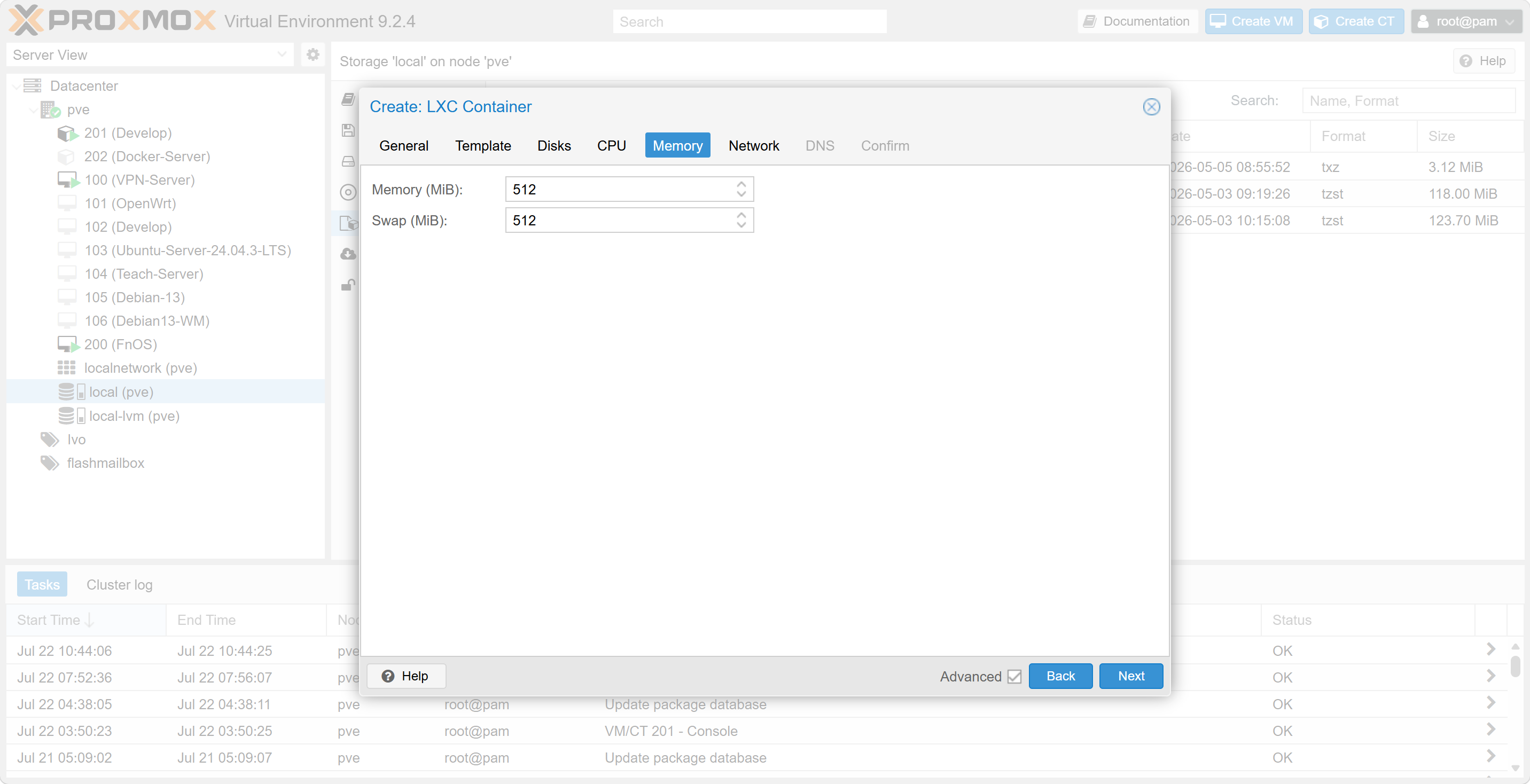Open storage Backups floppy icon

pos(348,130)
